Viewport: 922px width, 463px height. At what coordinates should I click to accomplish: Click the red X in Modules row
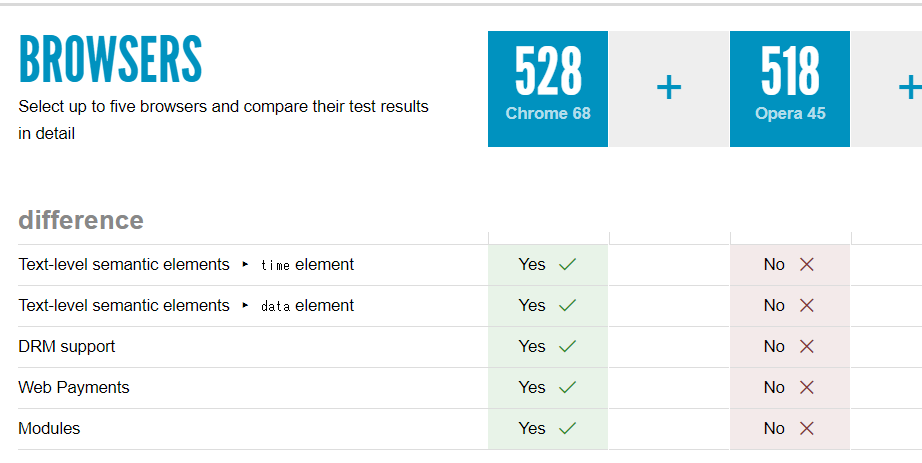click(807, 429)
